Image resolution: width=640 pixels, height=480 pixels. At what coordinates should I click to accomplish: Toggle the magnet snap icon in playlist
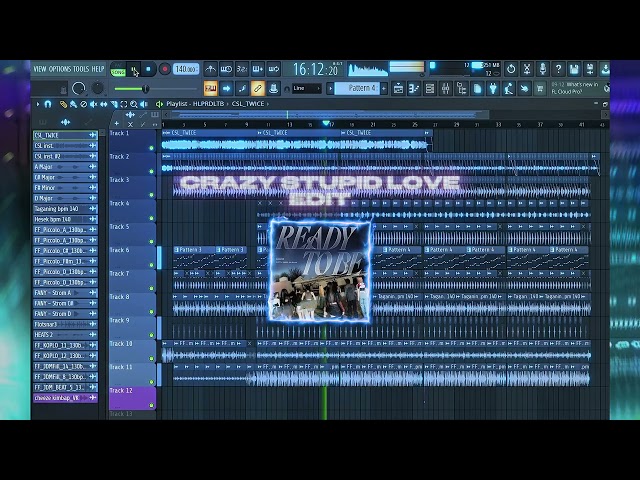point(48,104)
